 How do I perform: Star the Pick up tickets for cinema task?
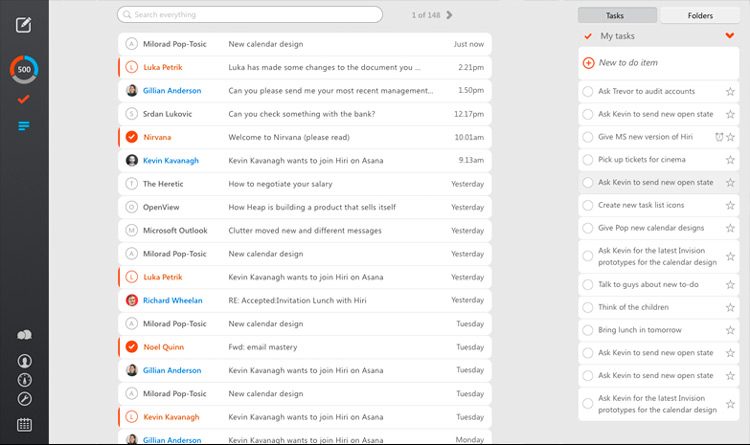click(x=730, y=160)
